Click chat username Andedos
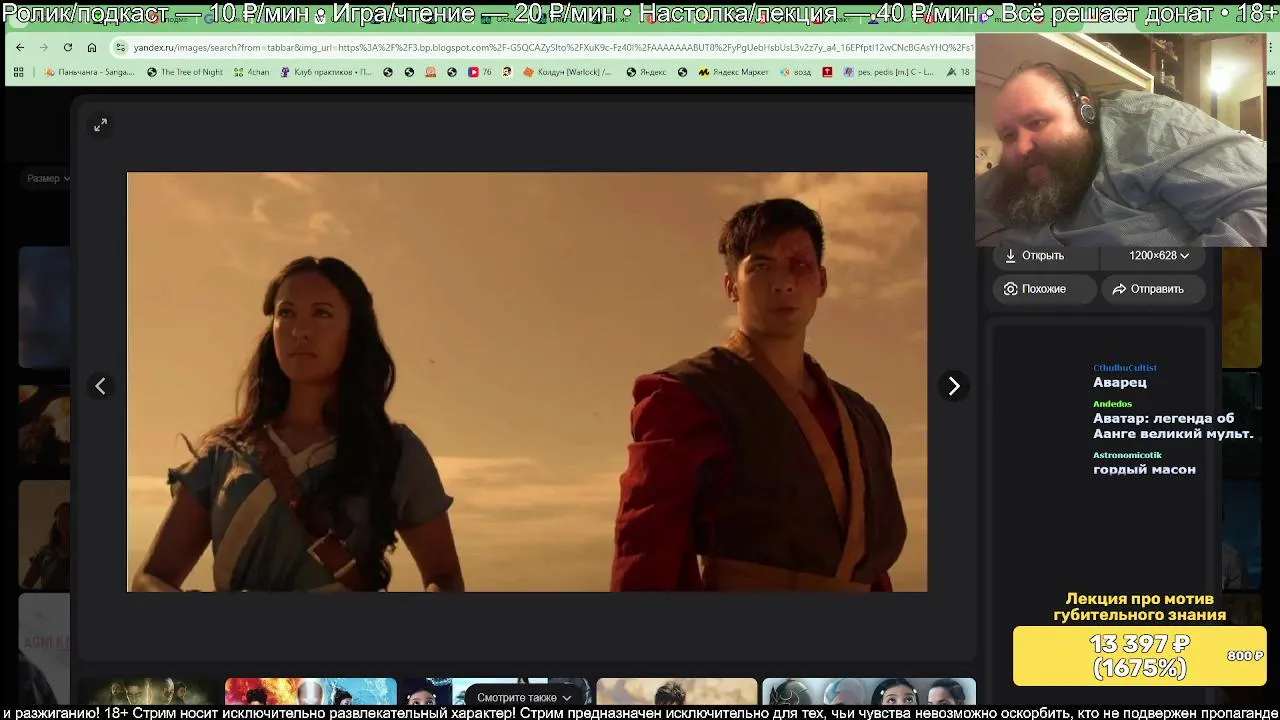Image resolution: width=1280 pixels, height=720 pixels. [1112, 404]
